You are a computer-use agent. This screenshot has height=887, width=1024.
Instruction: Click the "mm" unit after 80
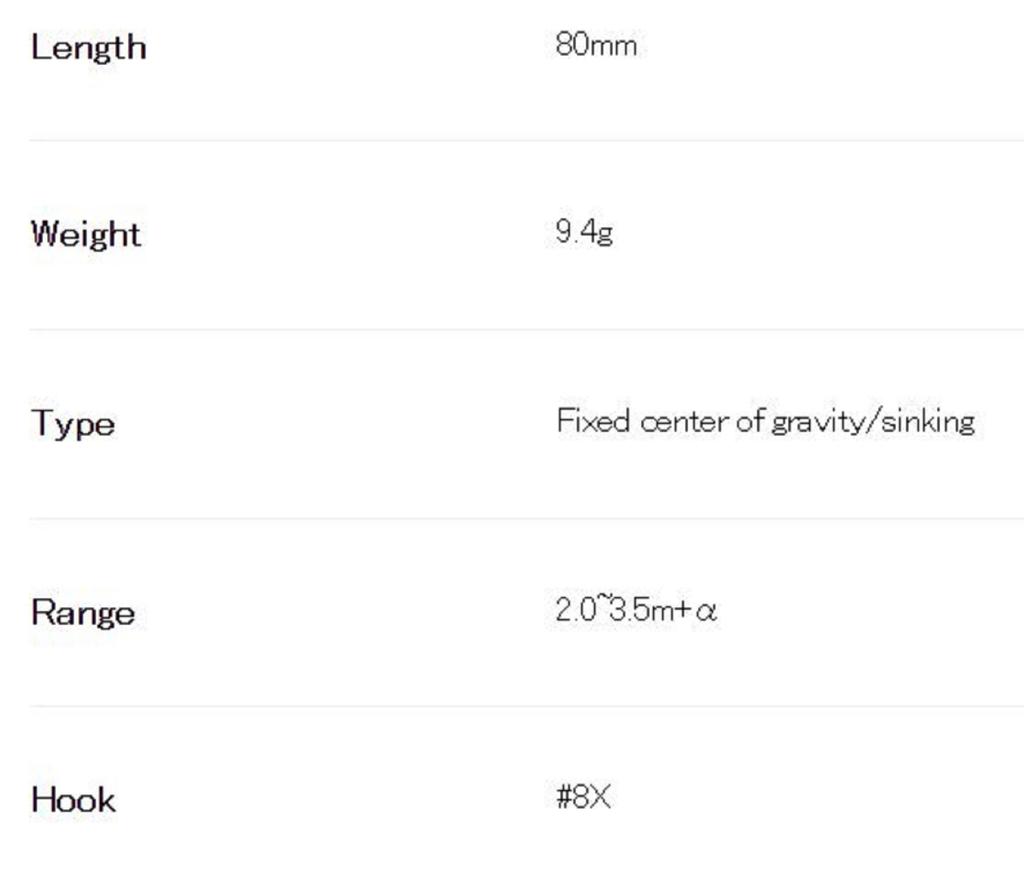pos(612,46)
